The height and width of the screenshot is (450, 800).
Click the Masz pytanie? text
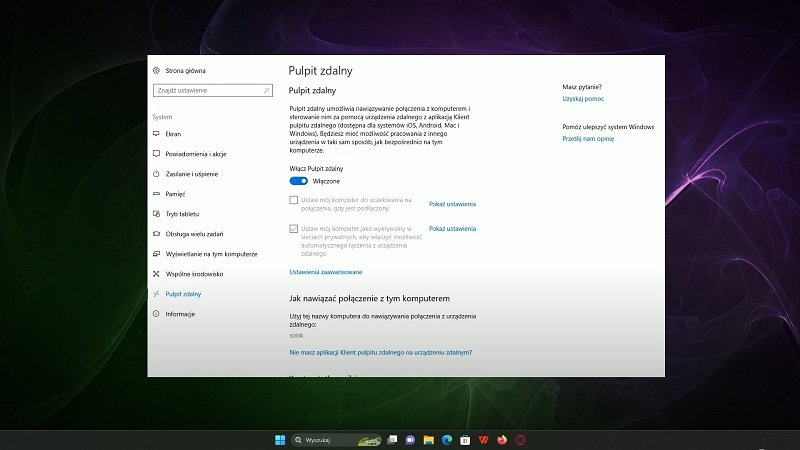coord(582,87)
